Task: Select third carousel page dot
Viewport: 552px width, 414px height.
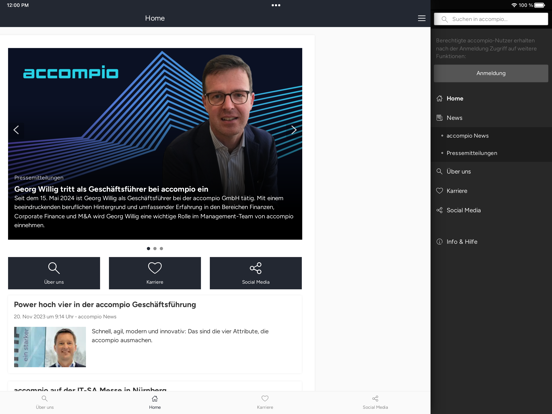Action: (162, 249)
